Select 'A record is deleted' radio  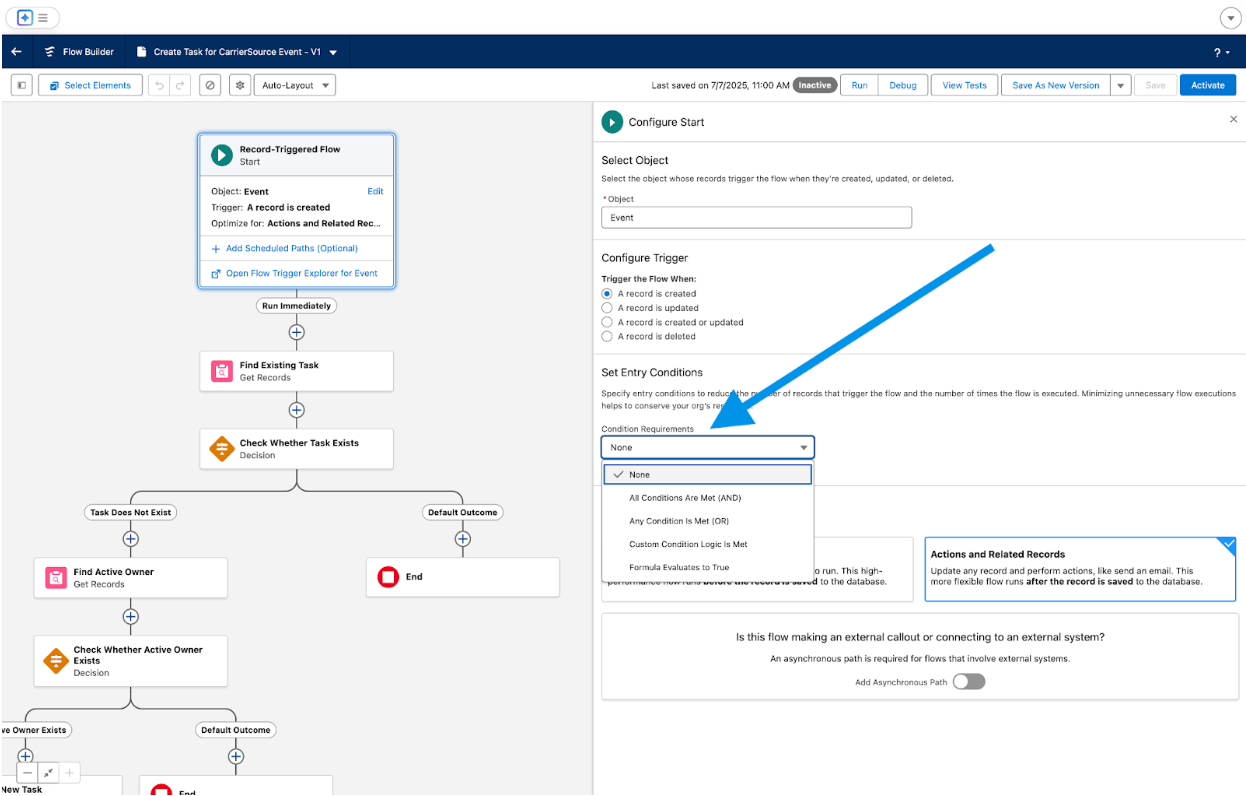click(607, 336)
